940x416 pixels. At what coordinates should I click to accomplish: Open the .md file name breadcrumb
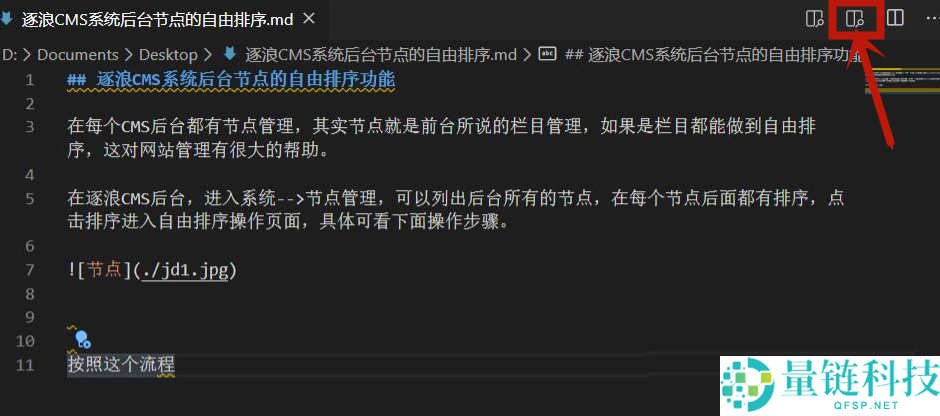tap(381, 55)
